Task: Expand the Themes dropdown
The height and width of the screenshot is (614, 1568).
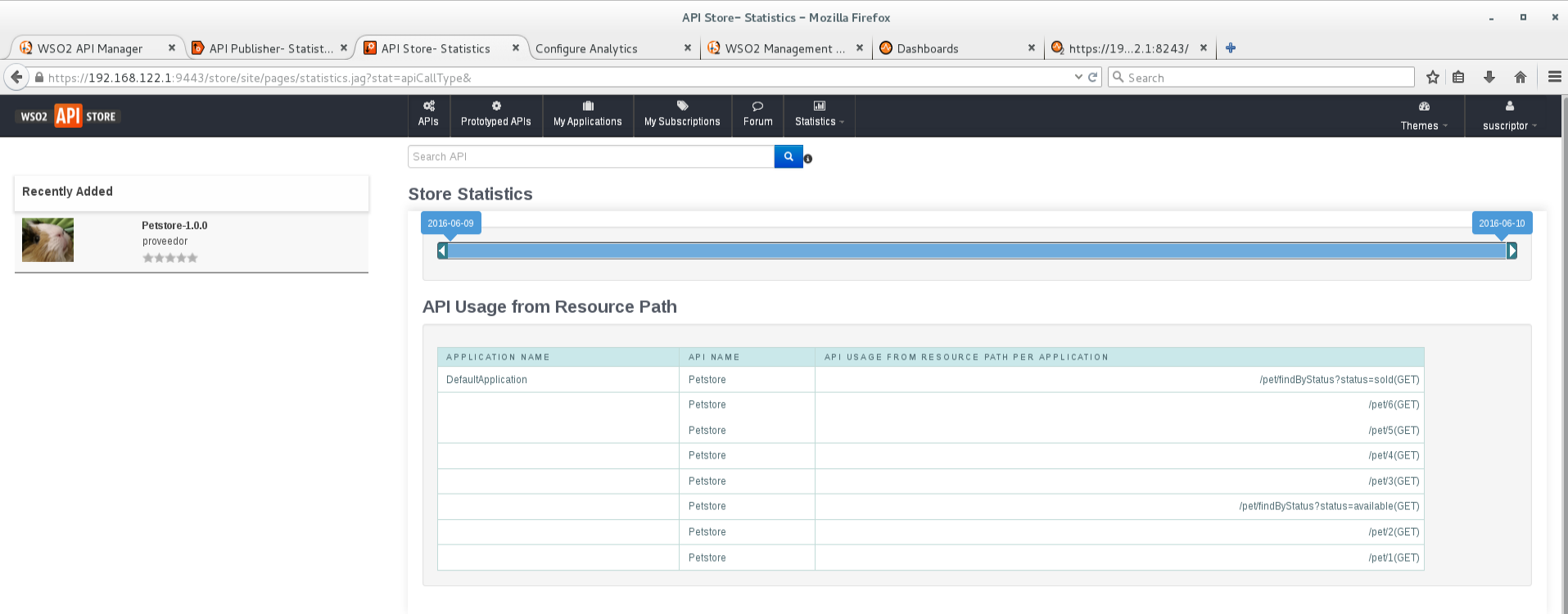Action: tap(1424, 116)
